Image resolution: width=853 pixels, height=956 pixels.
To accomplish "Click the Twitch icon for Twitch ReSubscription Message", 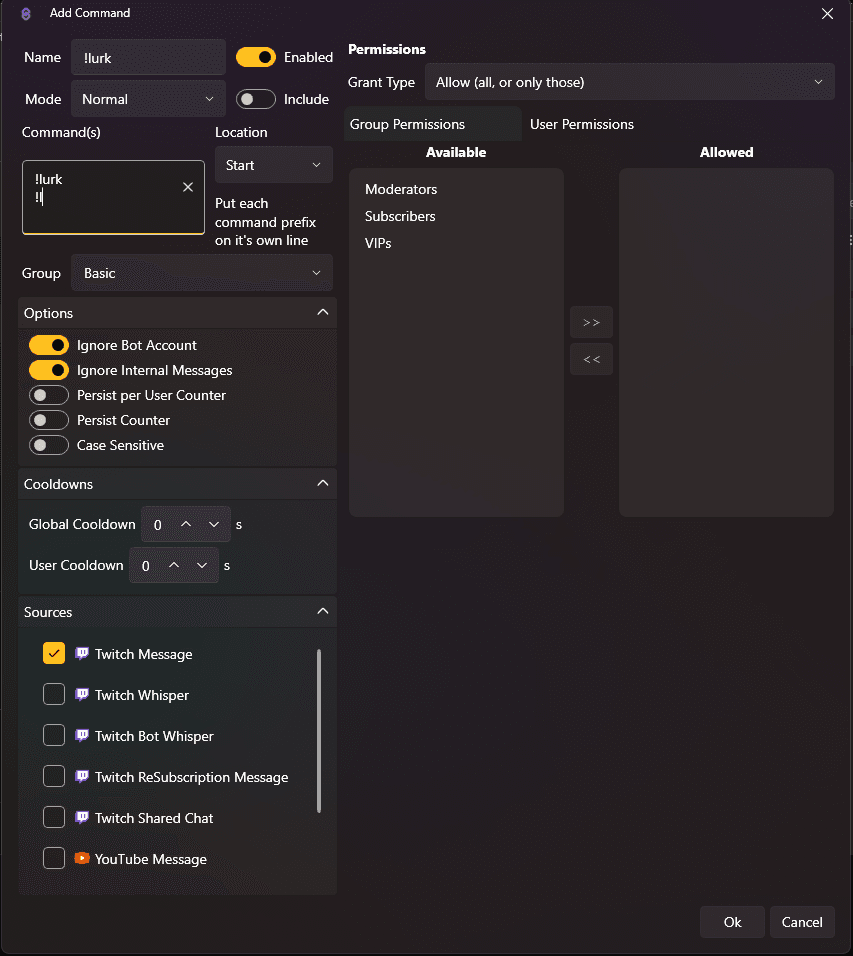I will tap(84, 776).
